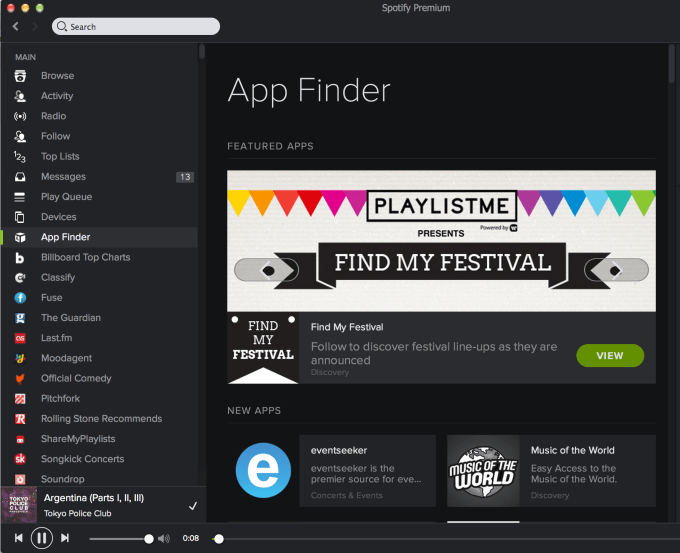Open Messages in the sidebar
Screen dimensions: 680x553
point(63,177)
